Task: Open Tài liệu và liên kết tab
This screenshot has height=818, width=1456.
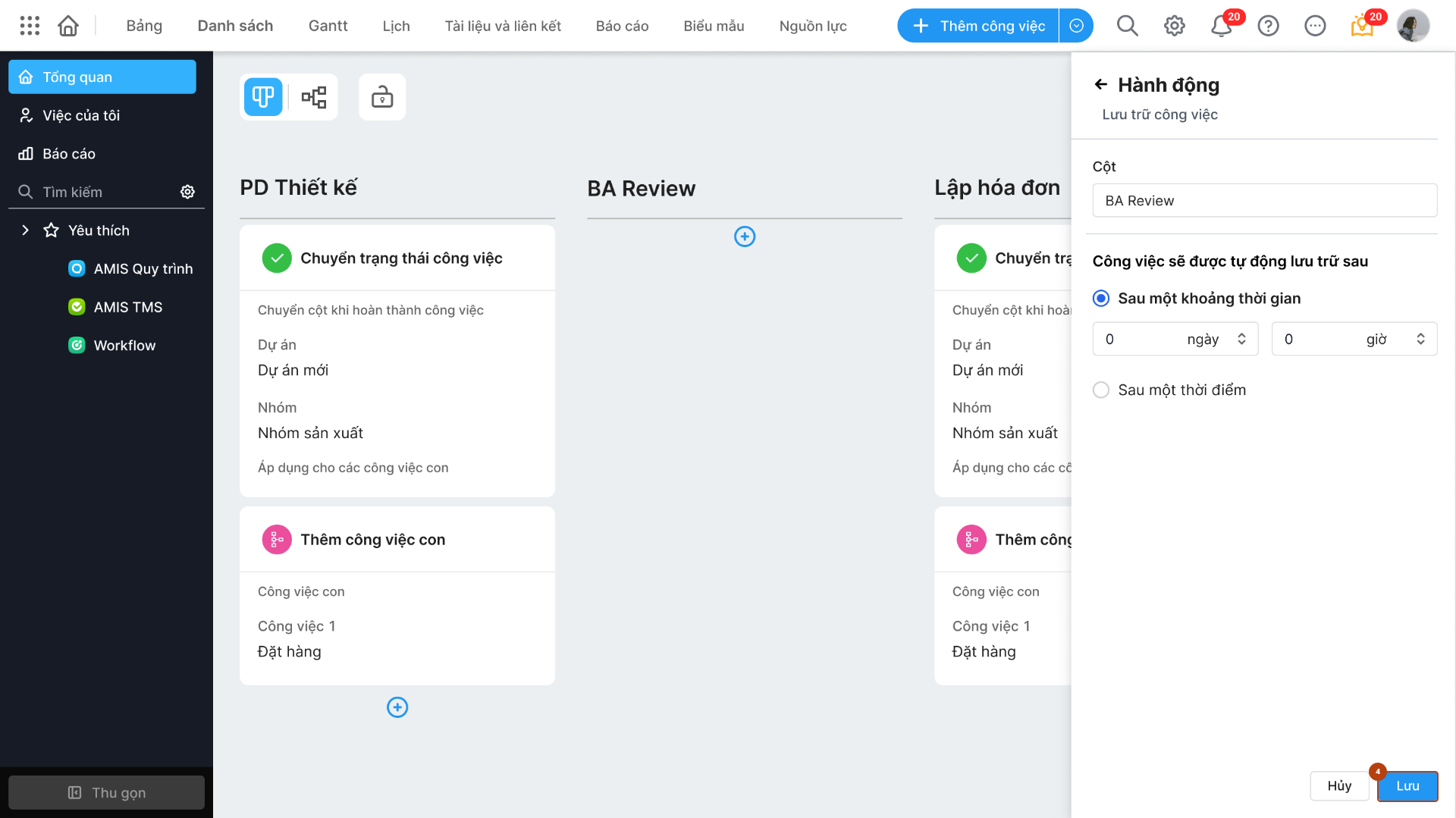Action: point(503,26)
